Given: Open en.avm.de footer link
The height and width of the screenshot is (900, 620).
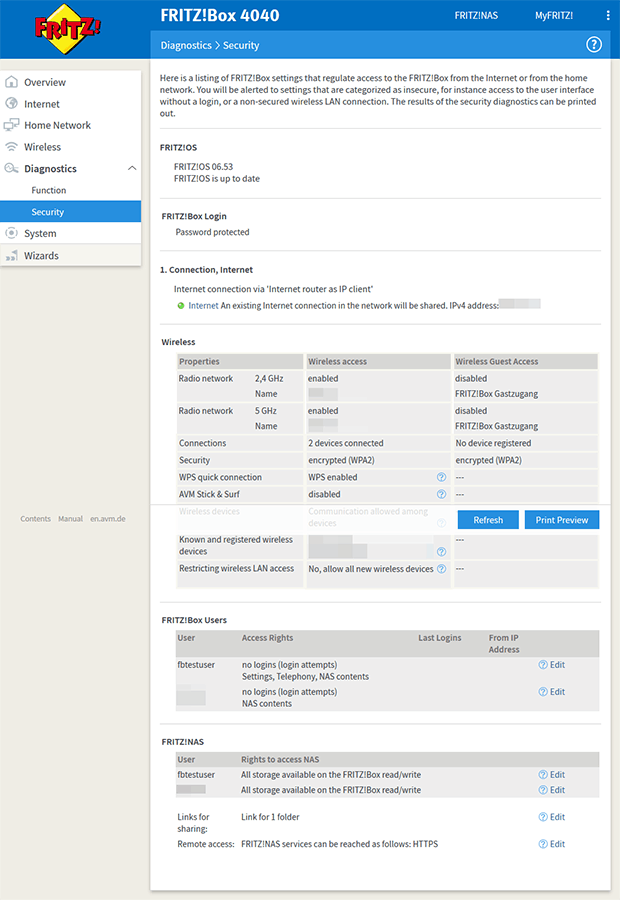Looking at the screenshot, I should (108, 519).
